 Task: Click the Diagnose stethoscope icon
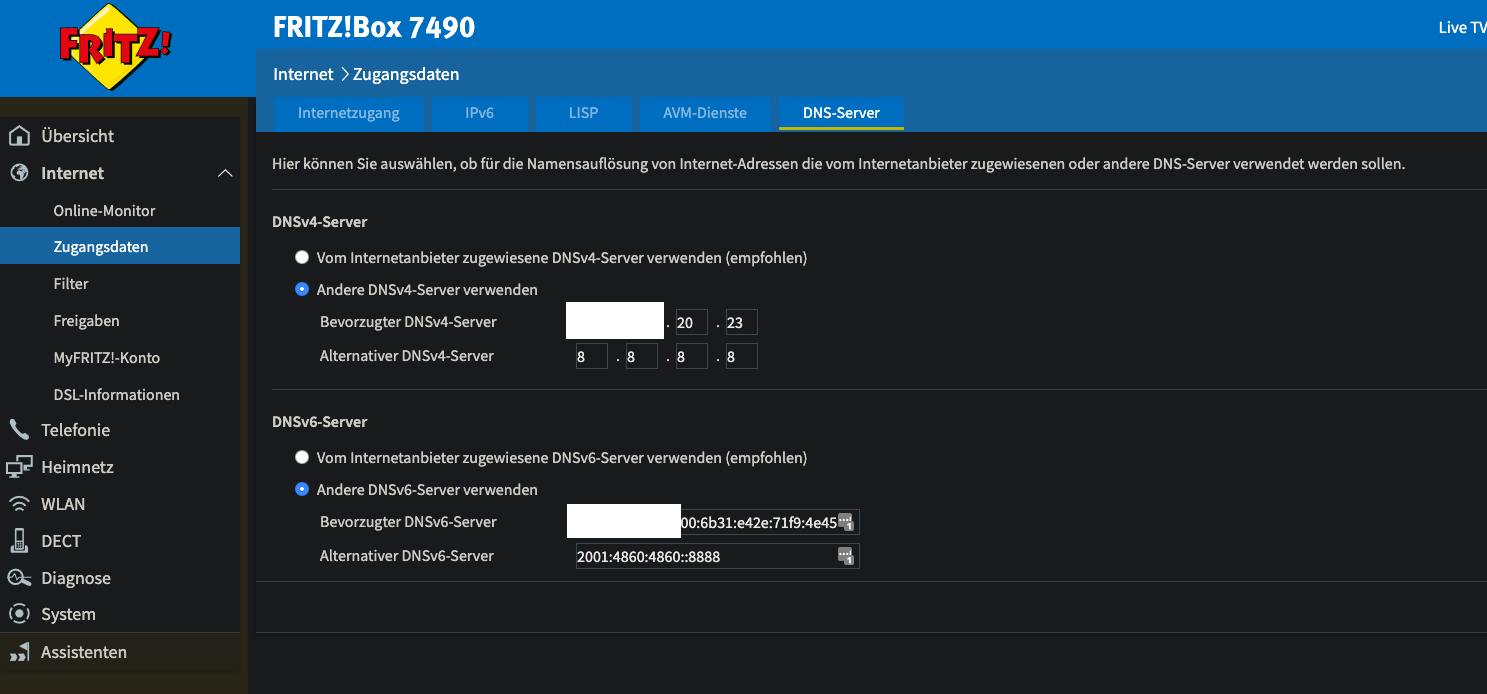[19, 578]
